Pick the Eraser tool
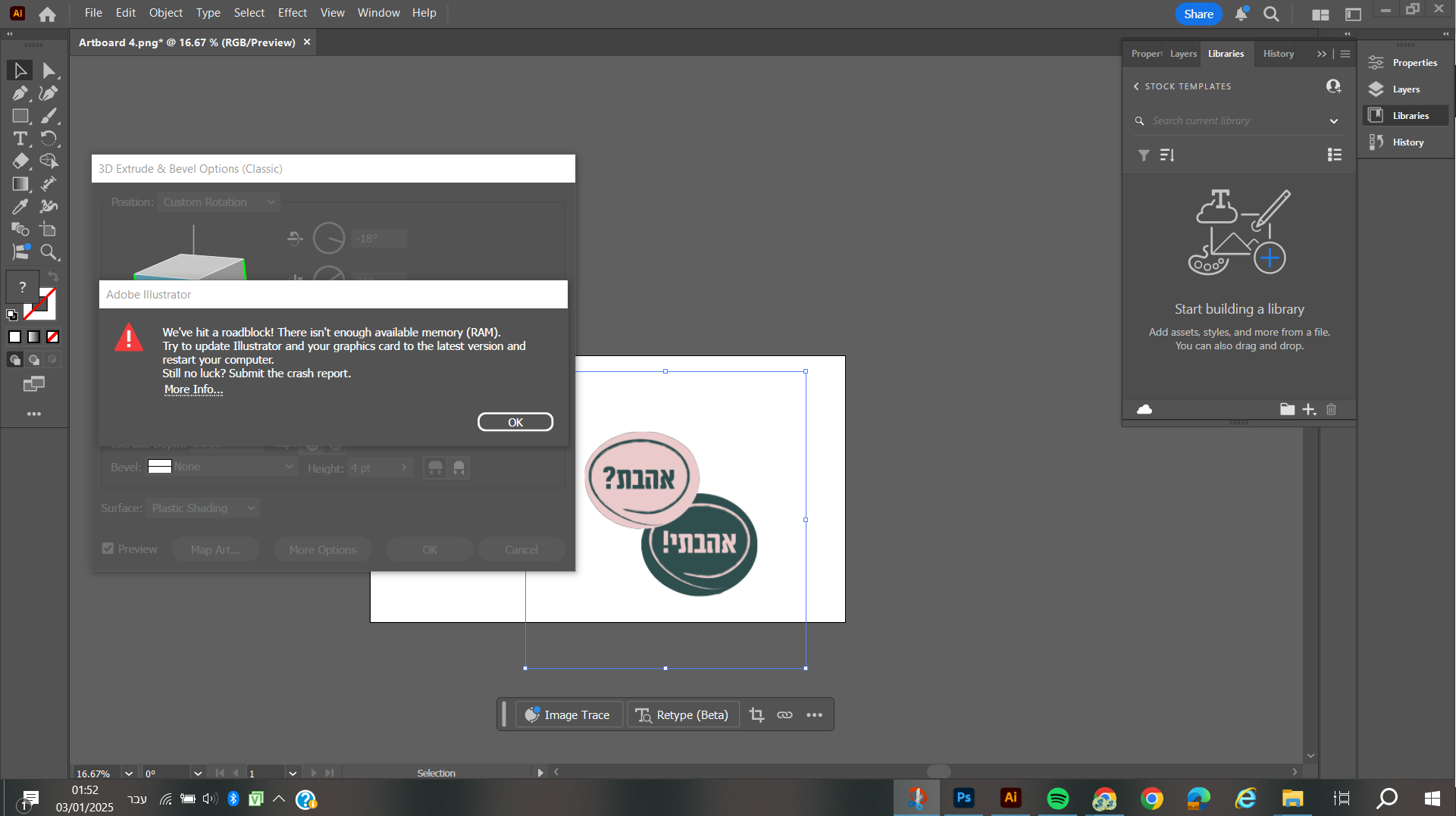The image size is (1456, 816). (20, 161)
